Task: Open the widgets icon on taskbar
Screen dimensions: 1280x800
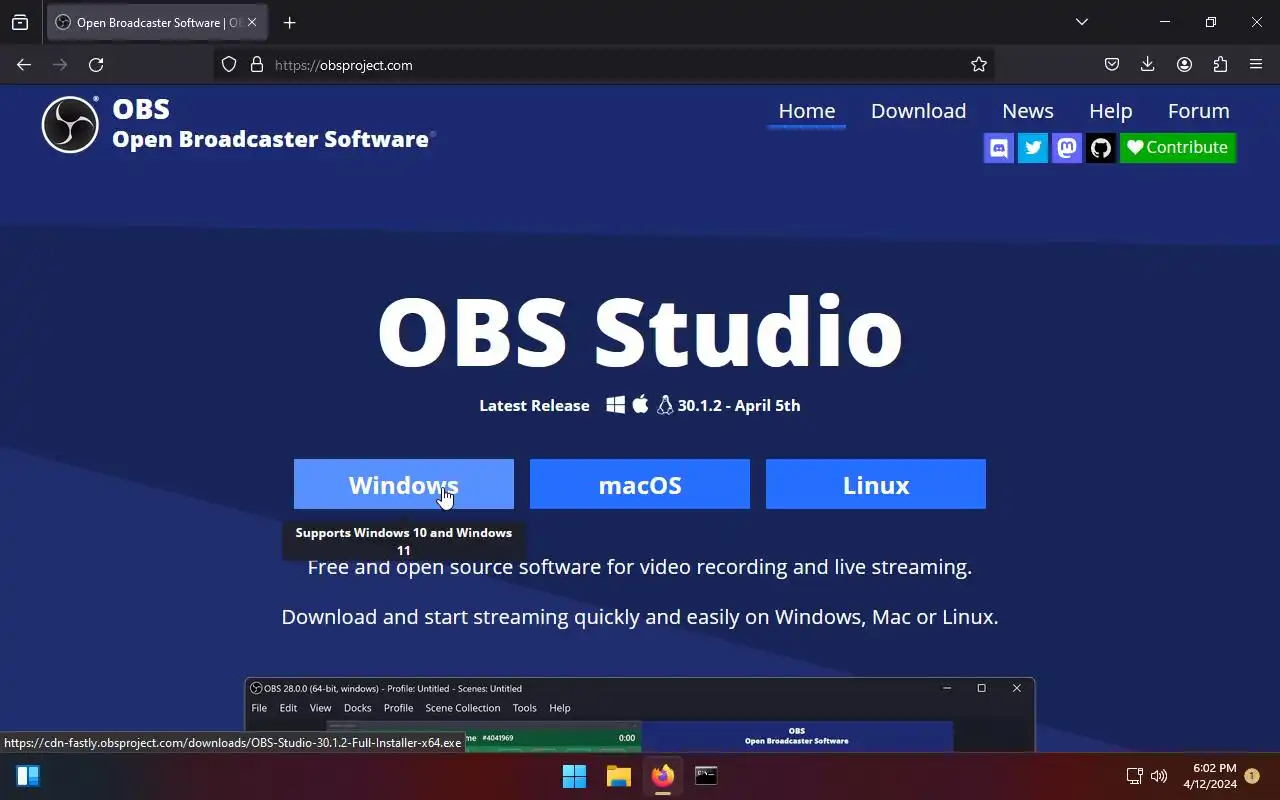Action: (28, 776)
